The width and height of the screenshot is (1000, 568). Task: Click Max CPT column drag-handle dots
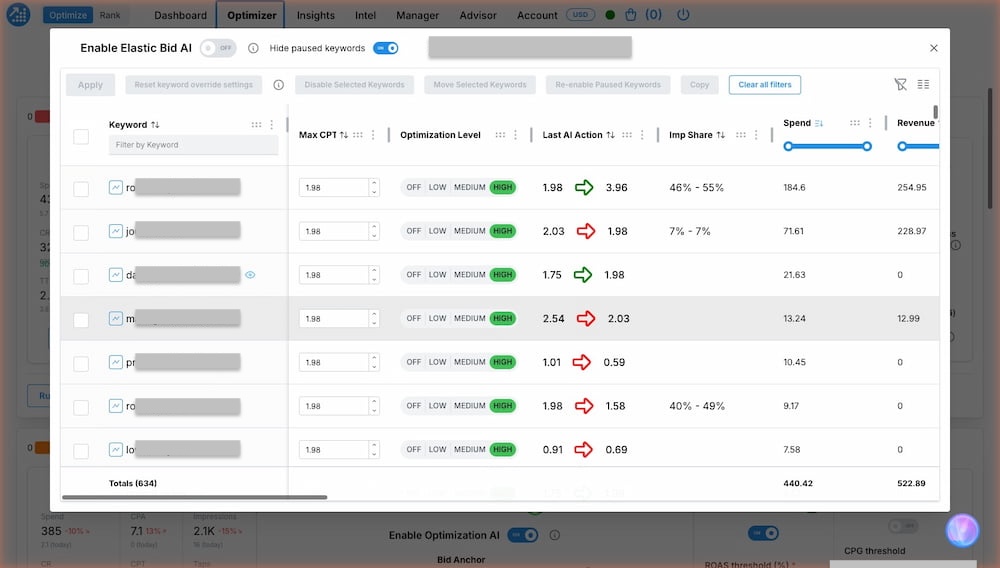(358, 135)
